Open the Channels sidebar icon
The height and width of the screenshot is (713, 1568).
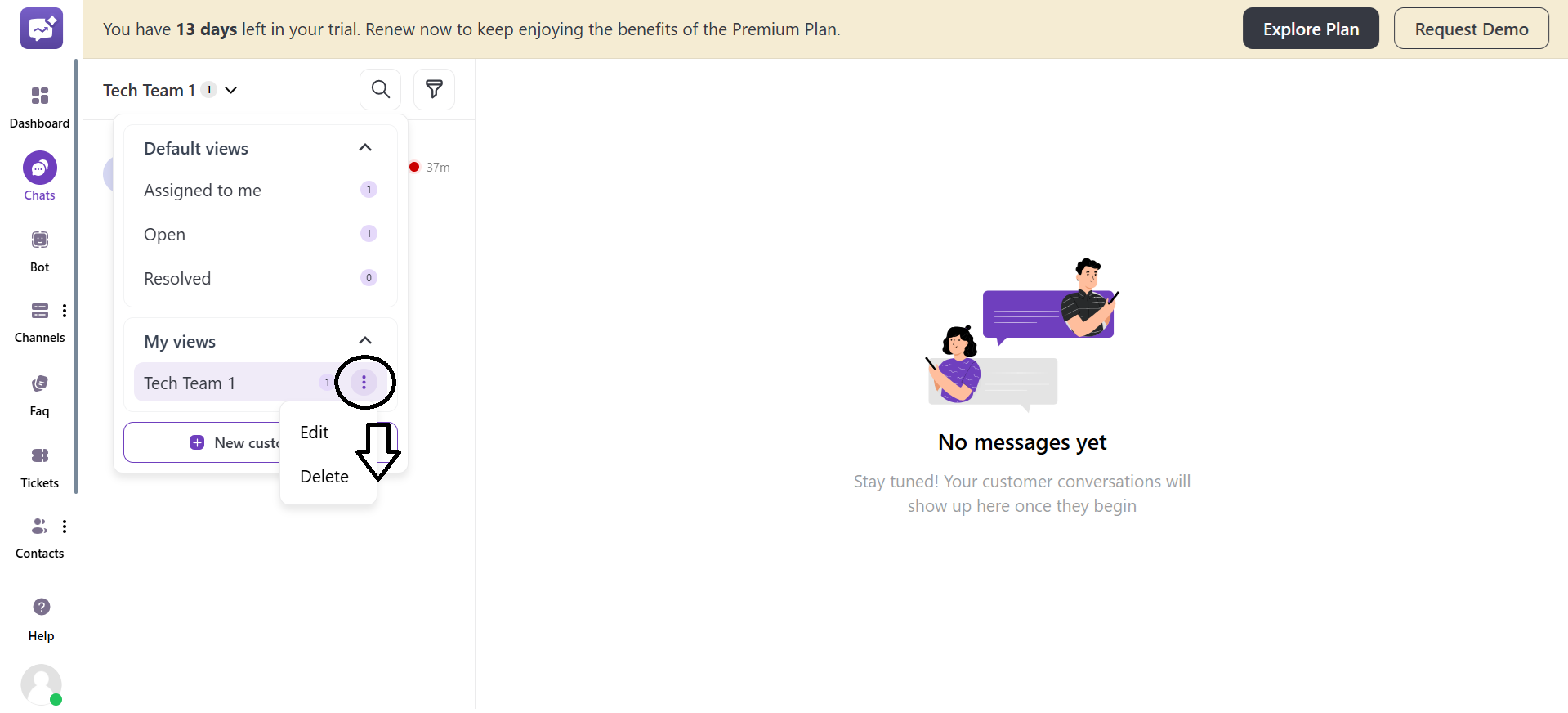click(x=39, y=311)
